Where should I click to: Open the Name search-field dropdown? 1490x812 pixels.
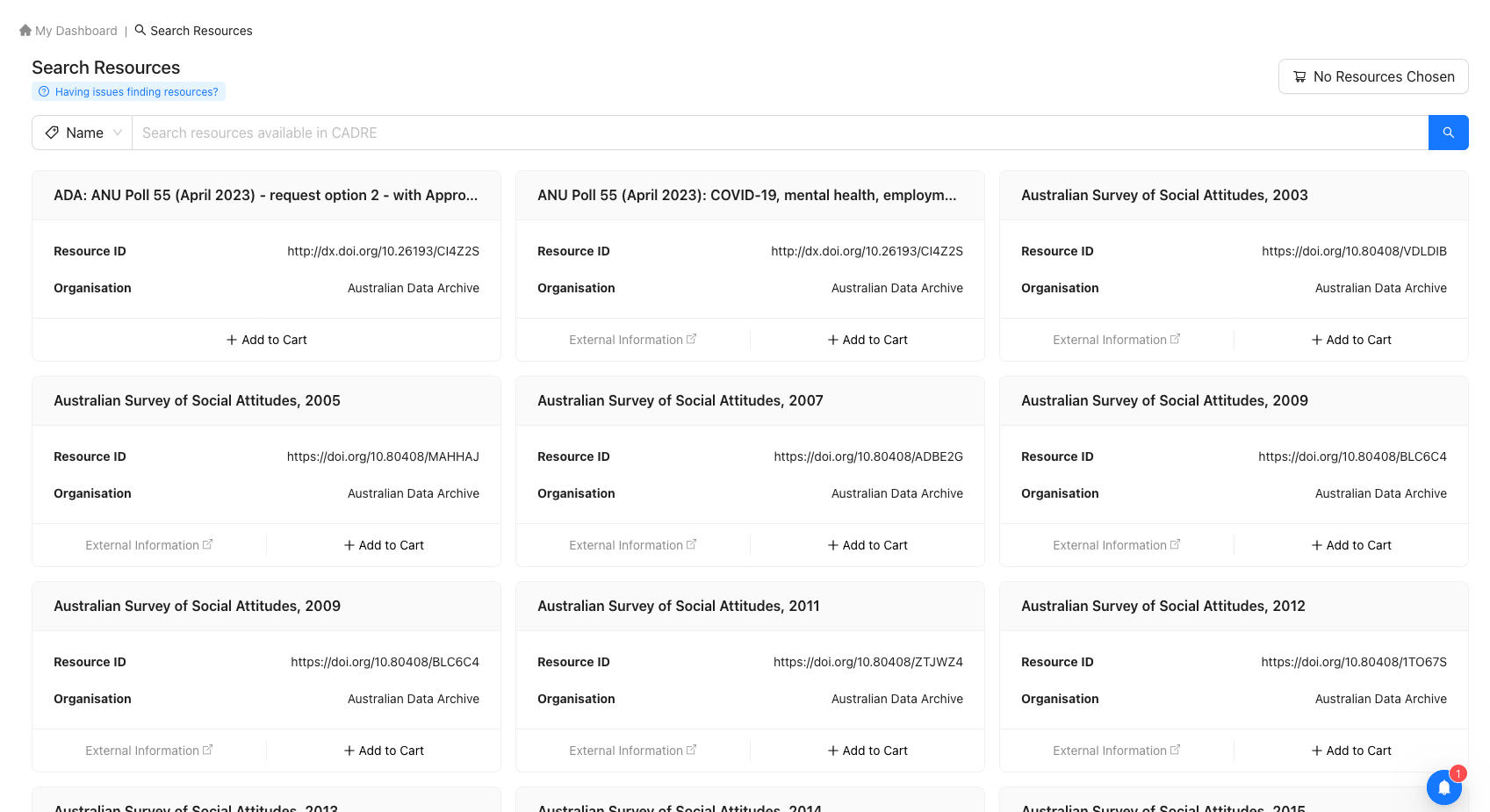coord(83,133)
